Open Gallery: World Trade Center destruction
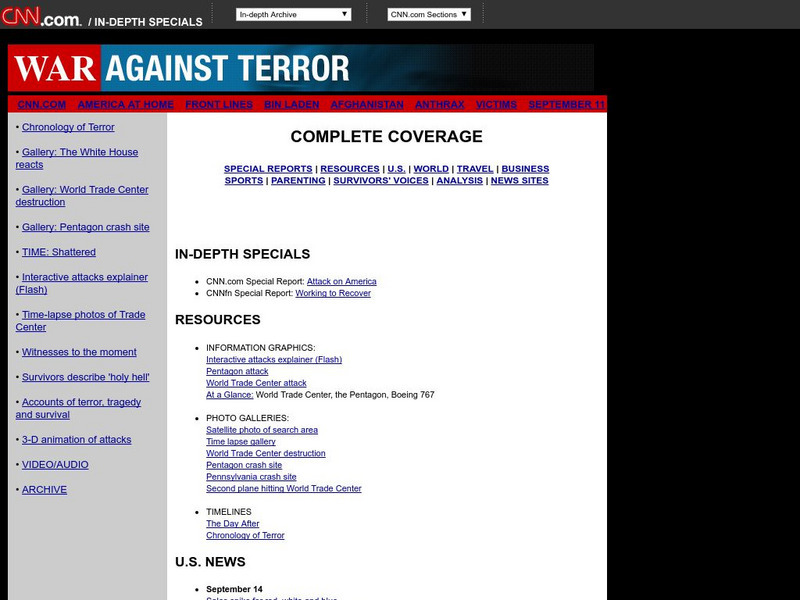 82,195
